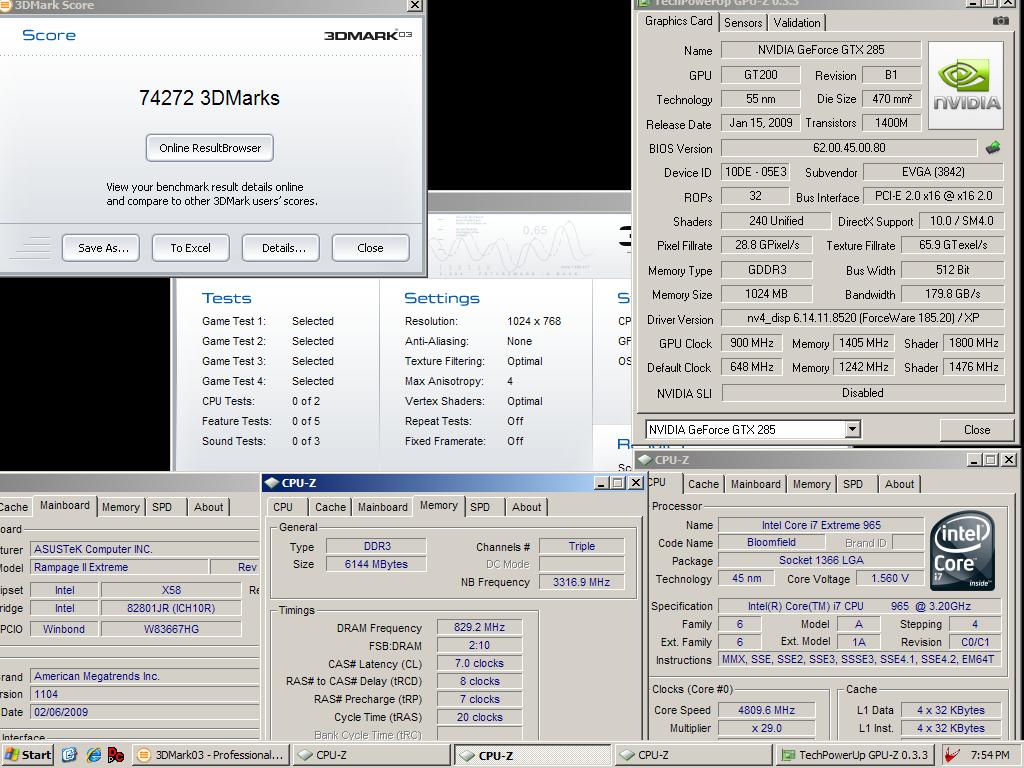The width and height of the screenshot is (1024, 768).
Task: Click the NB Frequency value 3316.9 MHz
Action: 581,582
